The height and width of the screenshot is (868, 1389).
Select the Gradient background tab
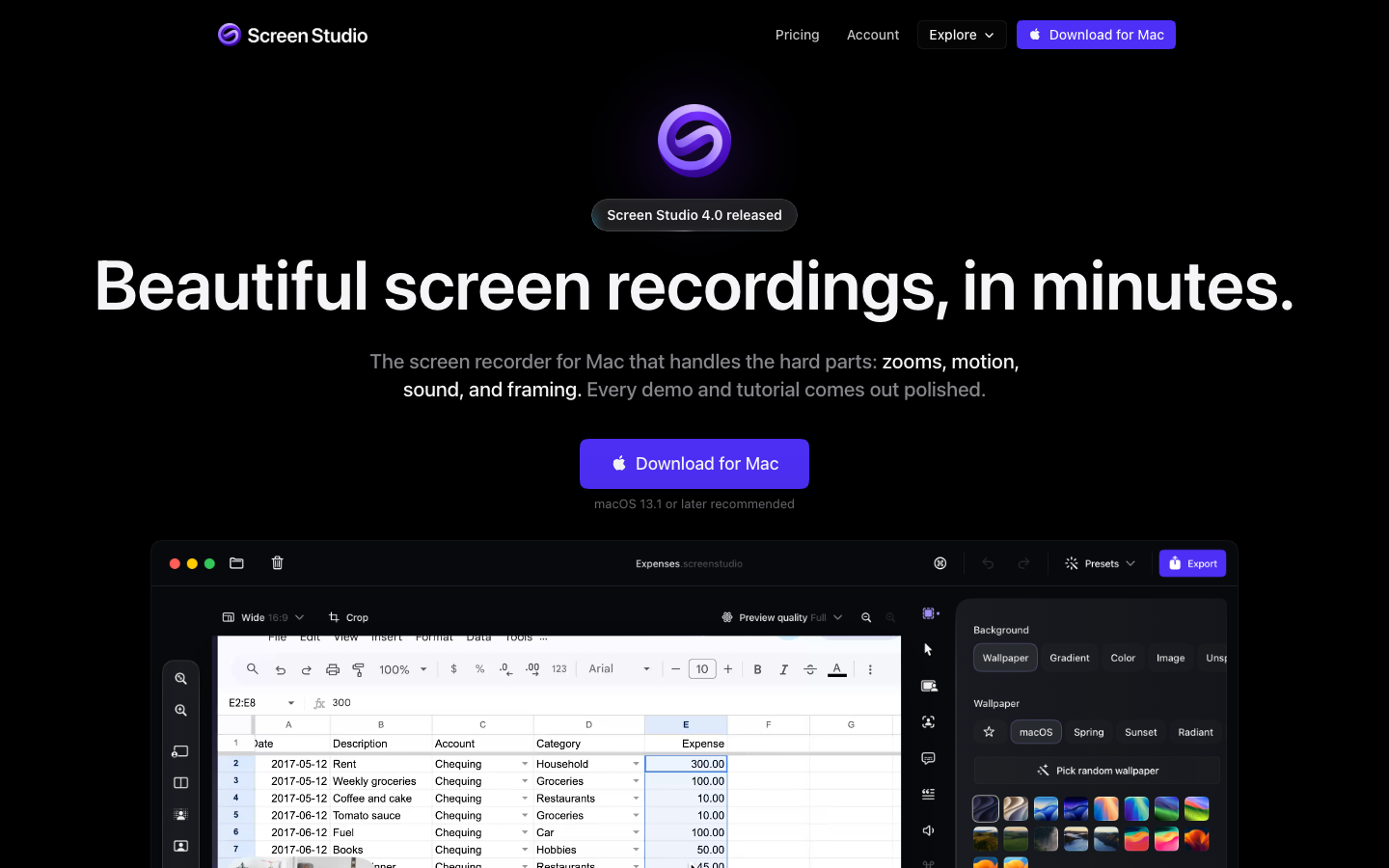pyautogui.click(x=1070, y=658)
